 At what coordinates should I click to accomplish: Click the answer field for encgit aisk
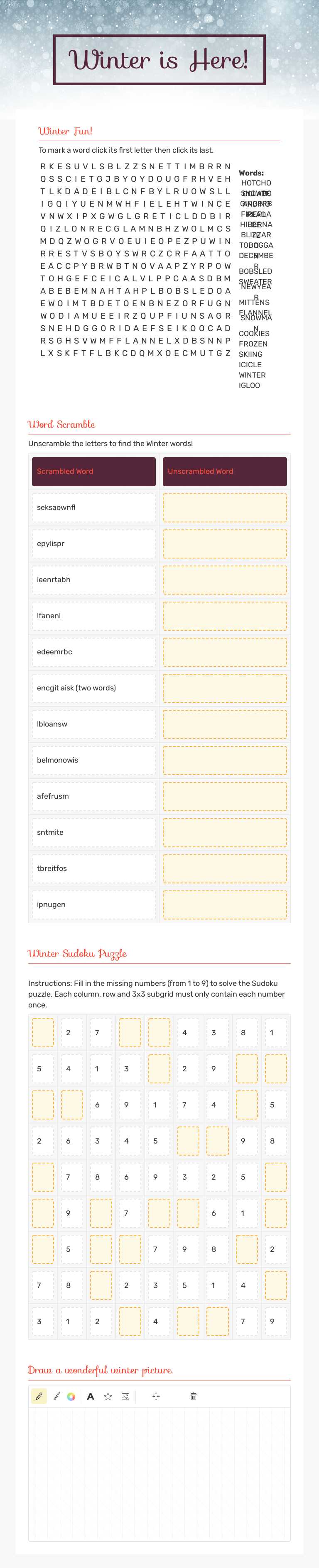pos(225,688)
